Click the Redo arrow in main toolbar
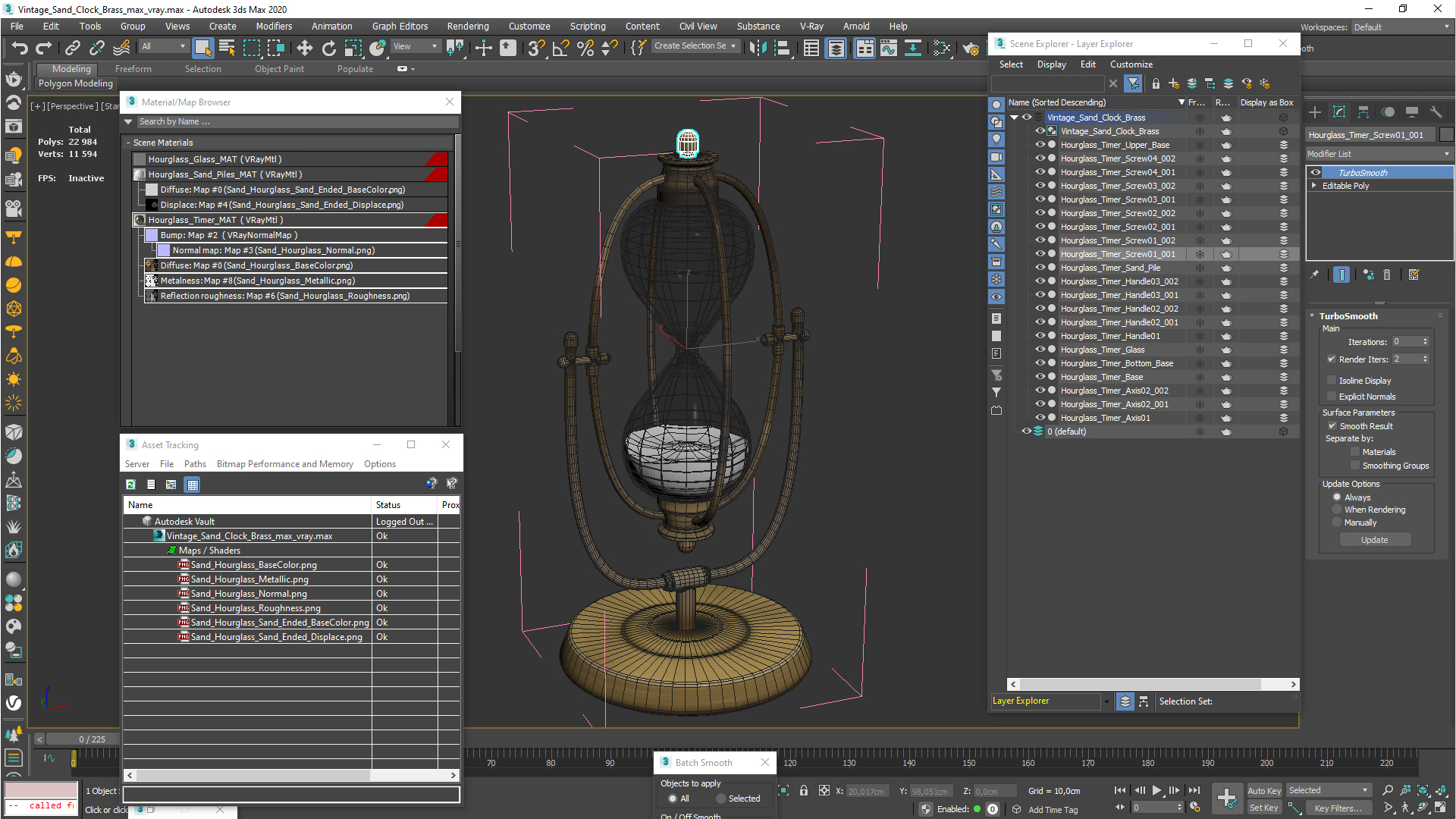The width and height of the screenshot is (1456, 819). click(x=44, y=48)
